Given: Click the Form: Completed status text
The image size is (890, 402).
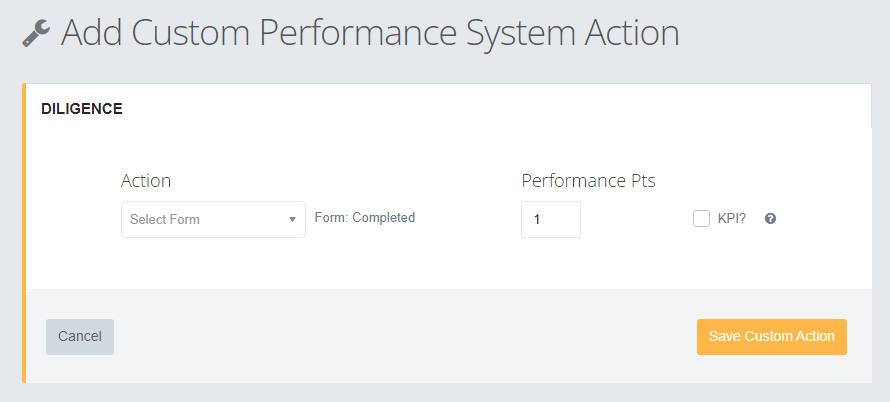Looking at the screenshot, I should pyautogui.click(x=365, y=217).
